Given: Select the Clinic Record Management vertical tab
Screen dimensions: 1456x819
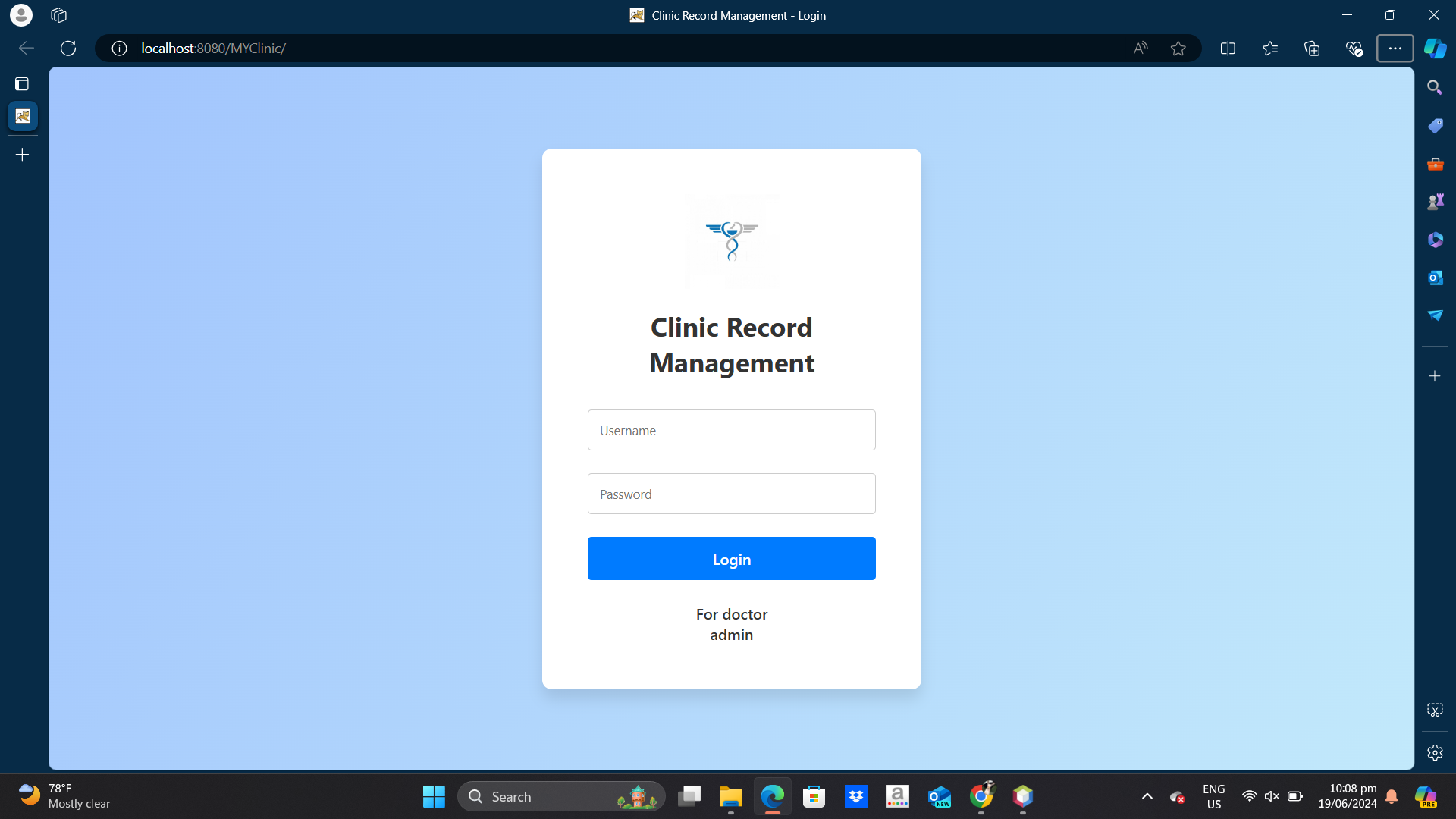Looking at the screenshot, I should click(23, 116).
